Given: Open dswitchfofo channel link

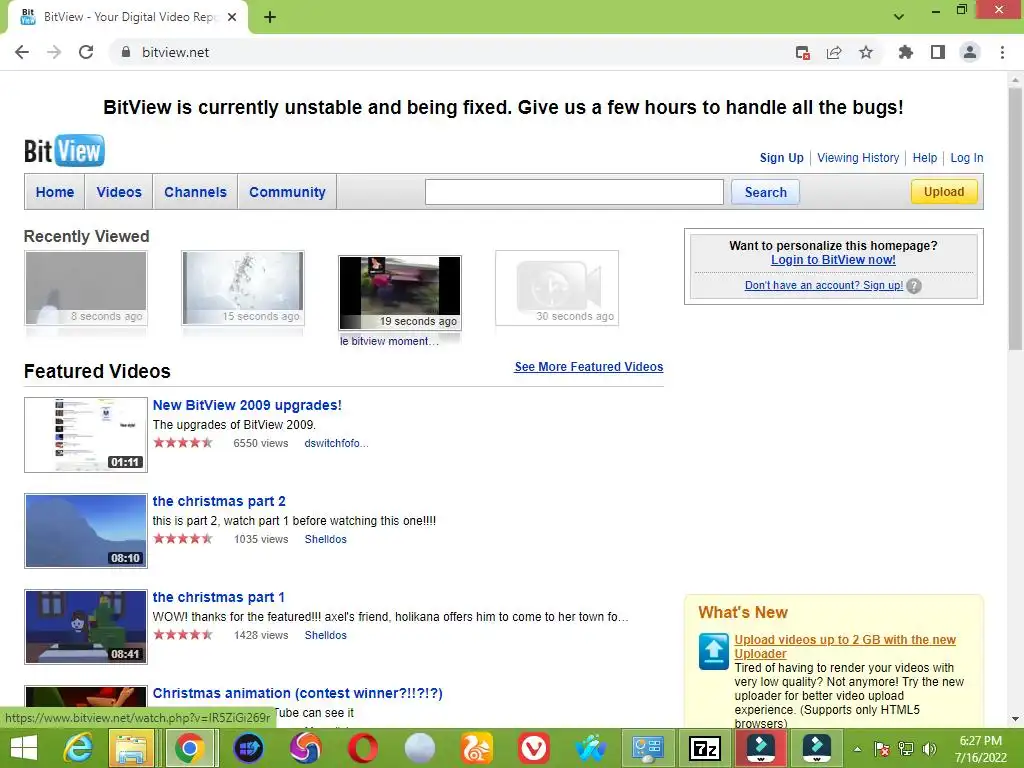Looking at the screenshot, I should [336, 443].
